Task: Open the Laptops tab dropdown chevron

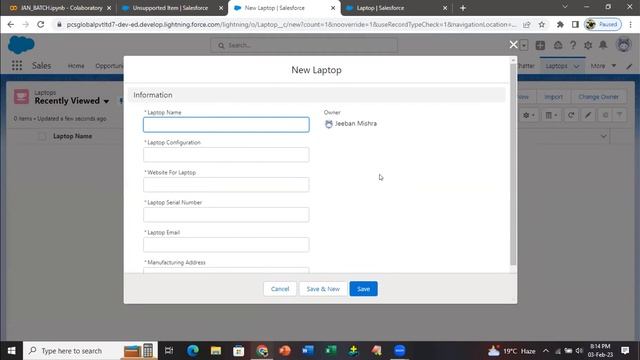Action: [576, 66]
